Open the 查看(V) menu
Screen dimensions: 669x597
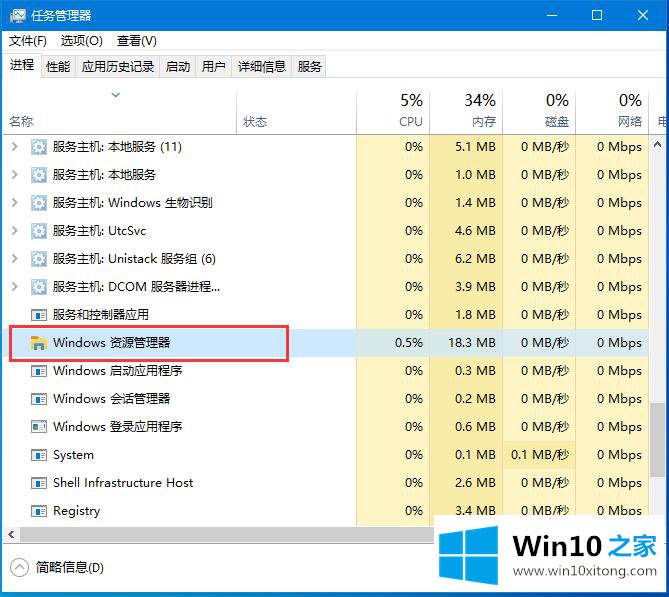tap(137, 41)
